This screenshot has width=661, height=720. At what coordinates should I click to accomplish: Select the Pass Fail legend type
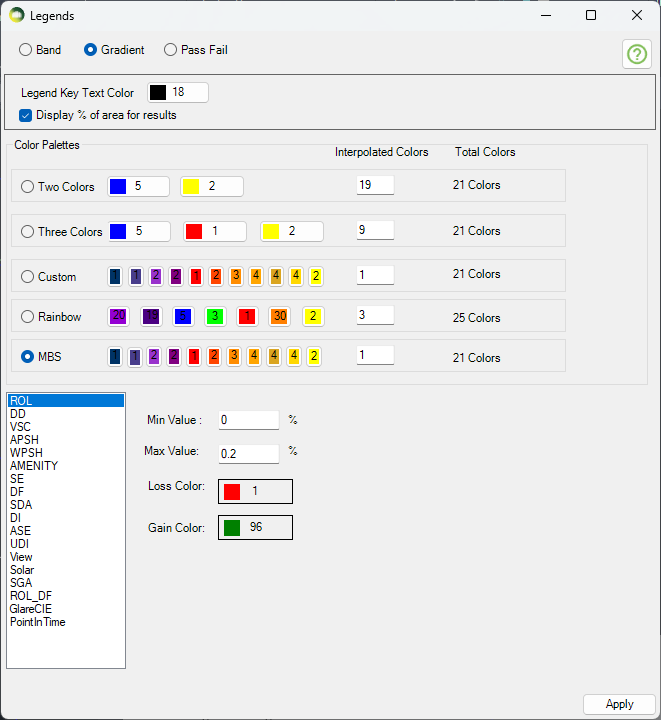click(x=196, y=50)
